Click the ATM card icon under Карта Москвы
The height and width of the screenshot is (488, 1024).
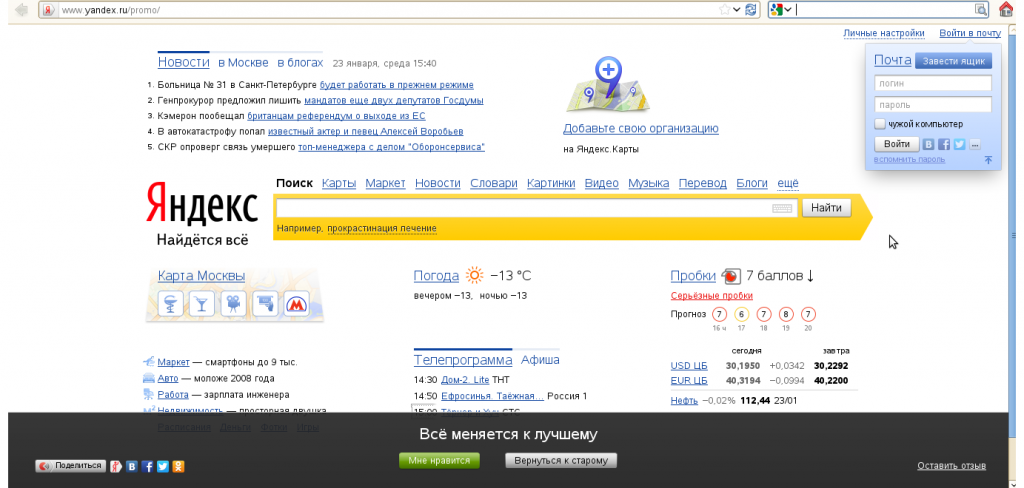tap(264, 304)
